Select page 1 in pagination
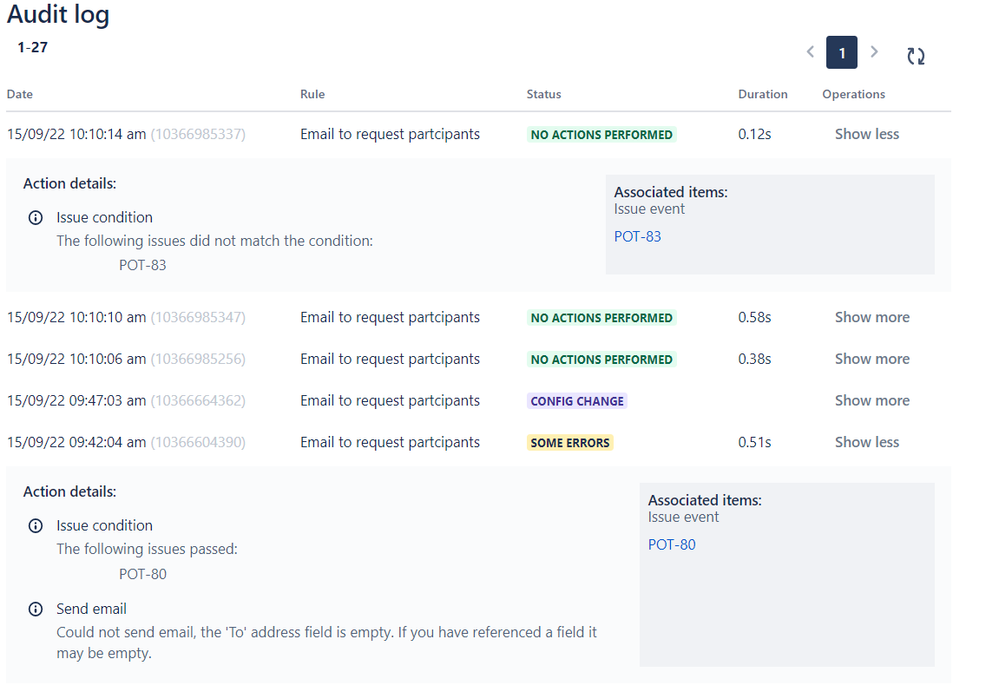Screen dimensions: 999x687 pyautogui.click(x=842, y=52)
